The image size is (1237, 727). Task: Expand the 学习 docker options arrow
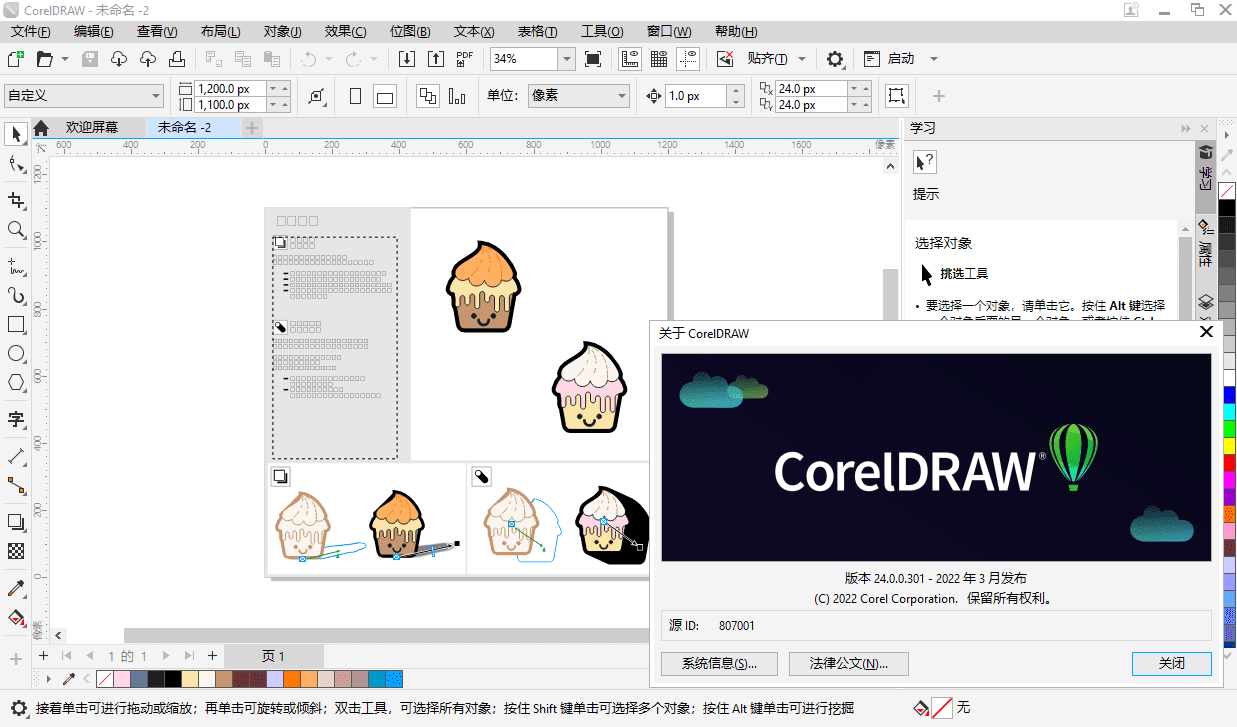[x=1186, y=129]
